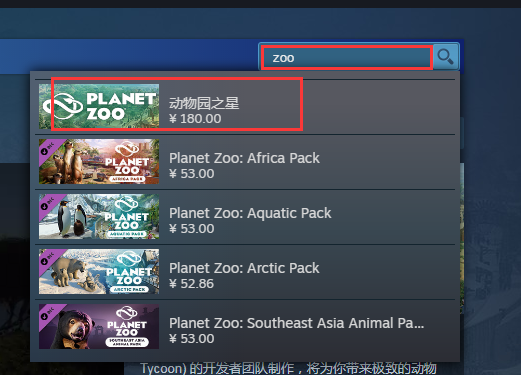Click the DLC badge on Aquatic Pack image

(48, 203)
